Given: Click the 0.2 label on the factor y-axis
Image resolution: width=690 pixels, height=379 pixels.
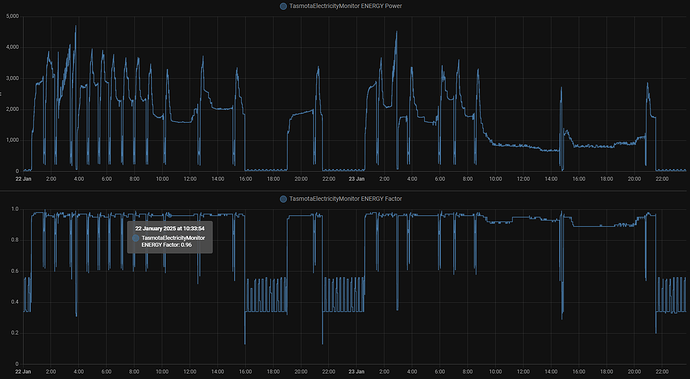Looking at the screenshot, I should (x=15, y=333).
